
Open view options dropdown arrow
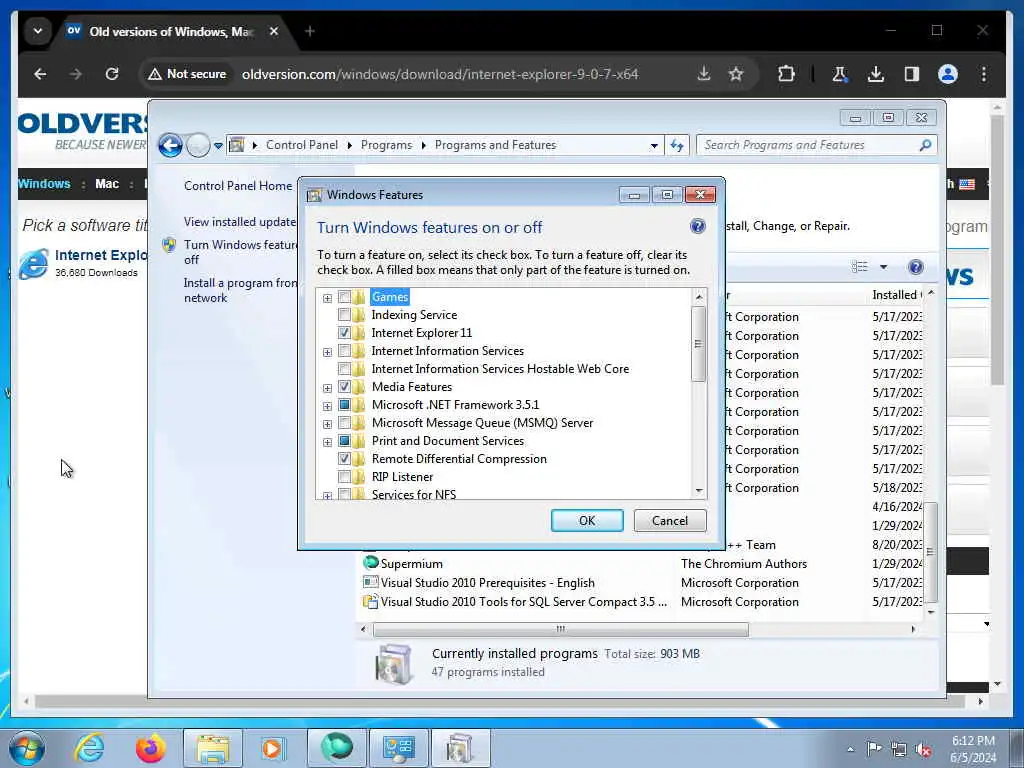tap(883, 266)
